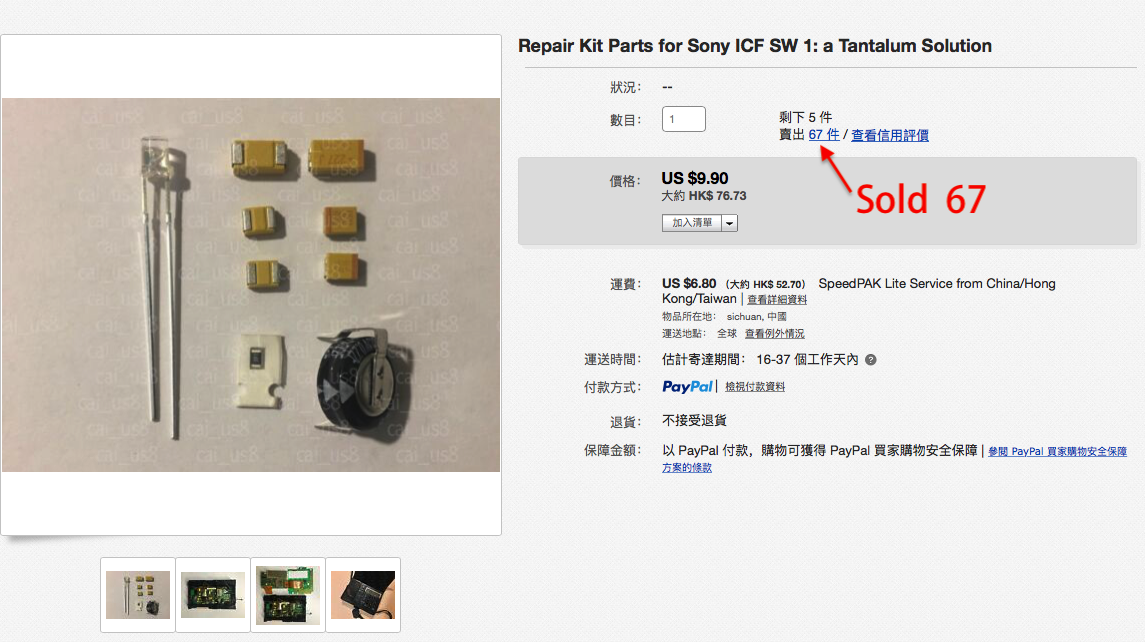Select the fourth thumbnail showing the radio
The width and height of the screenshot is (1145, 642).
(363, 595)
